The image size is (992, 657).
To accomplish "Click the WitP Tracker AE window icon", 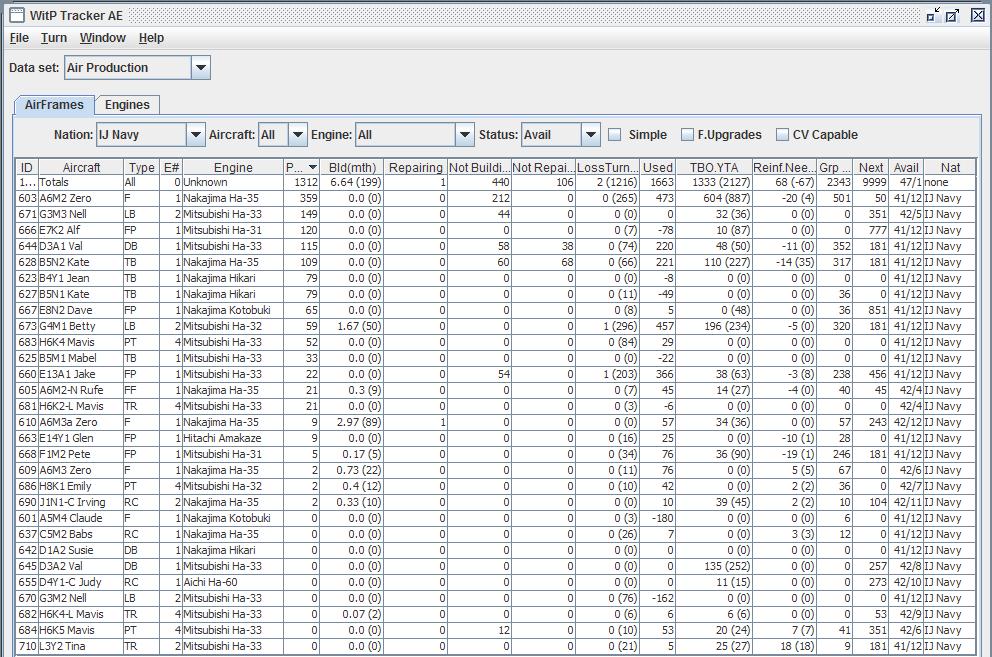I will click(17, 15).
